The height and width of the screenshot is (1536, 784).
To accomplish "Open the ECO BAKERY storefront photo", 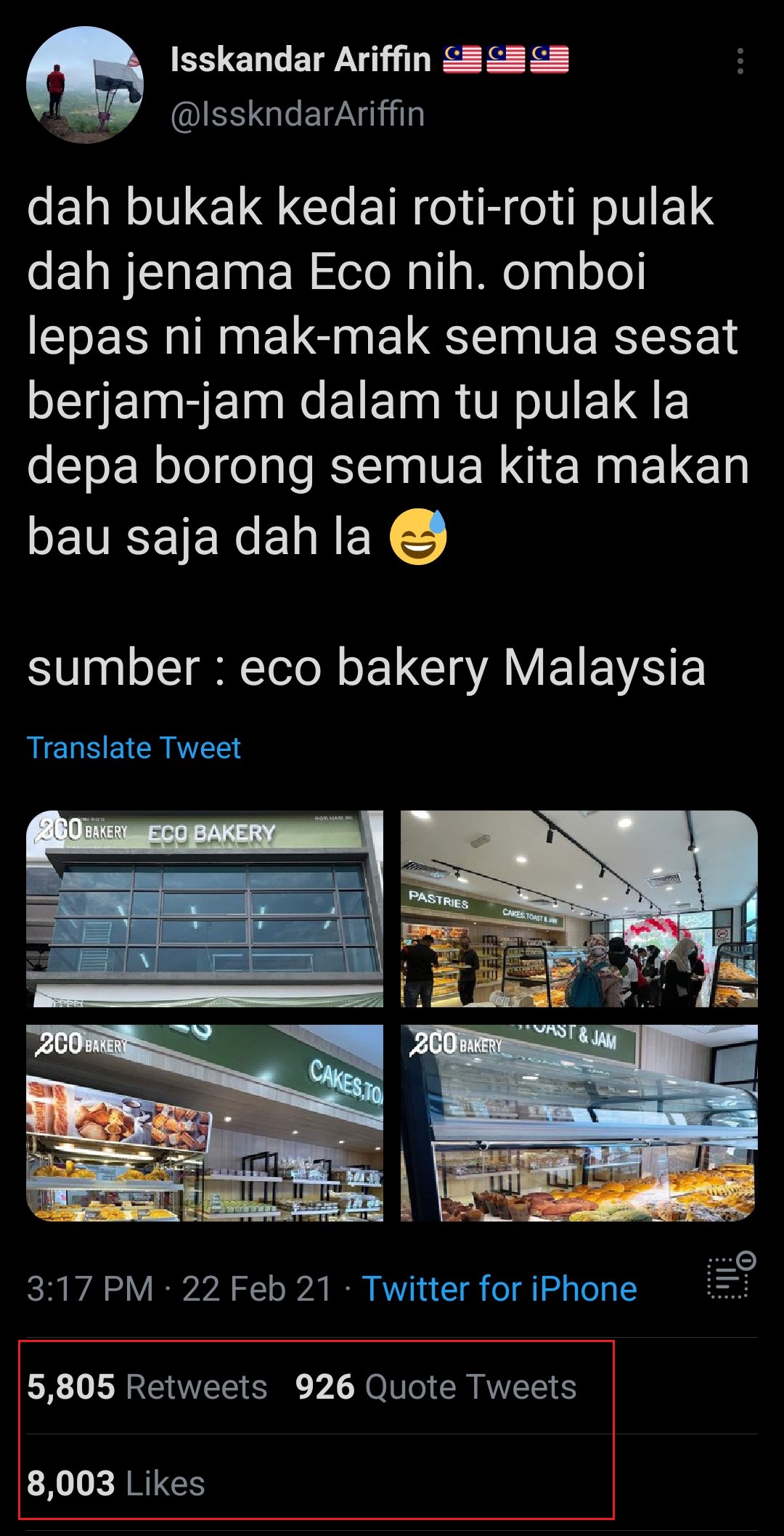I will click(x=205, y=909).
